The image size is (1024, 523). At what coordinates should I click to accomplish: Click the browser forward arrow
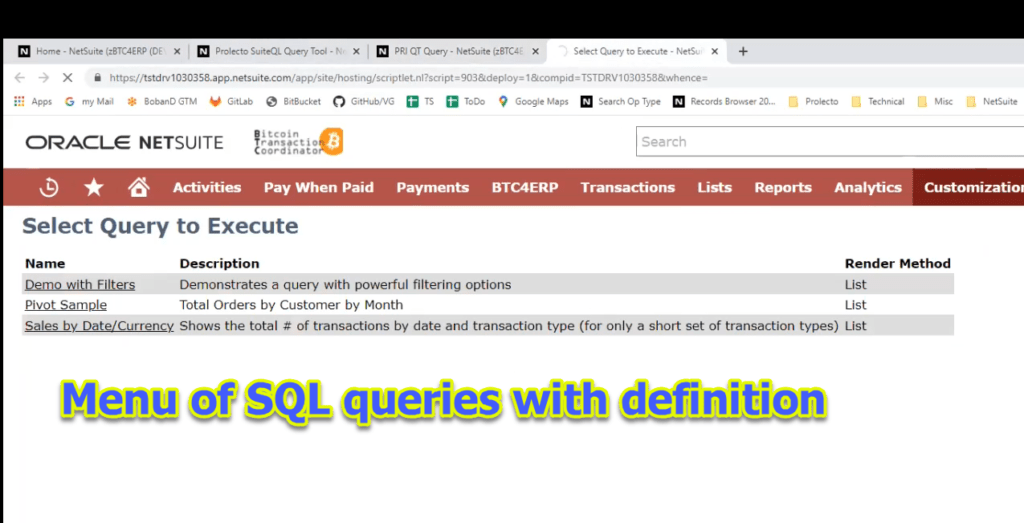coord(44,78)
